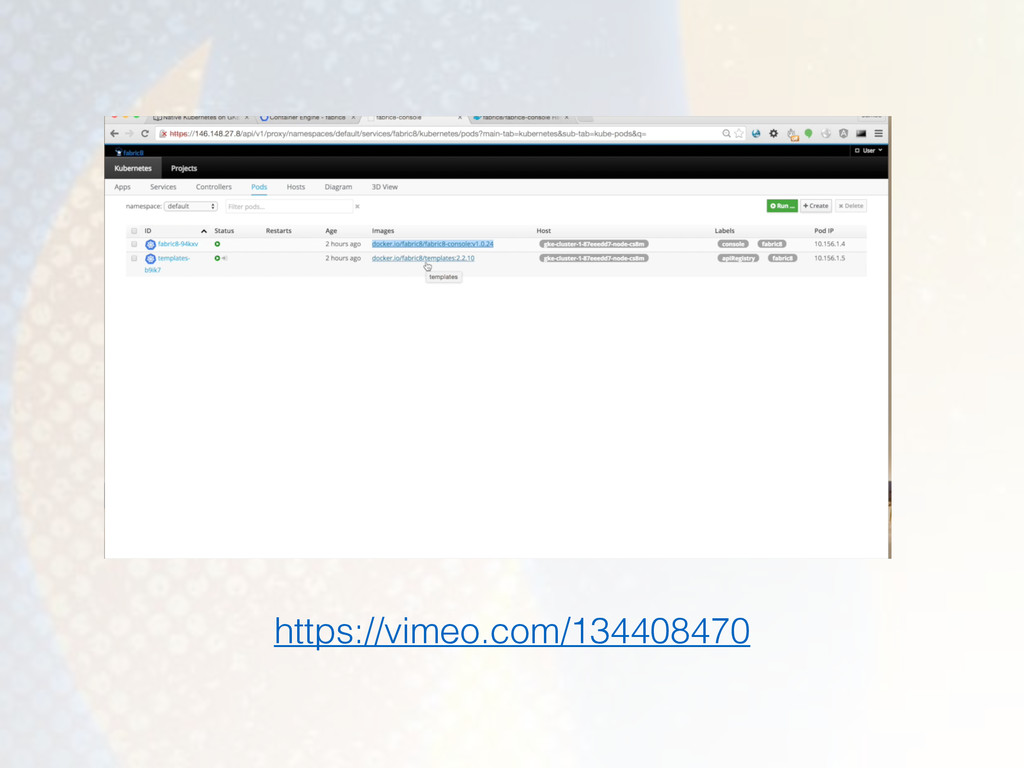This screenshot has width=1024, height=768.
Task: Switch to the Projects main tab
Action: pyautogui.click(x=184, y=168)
